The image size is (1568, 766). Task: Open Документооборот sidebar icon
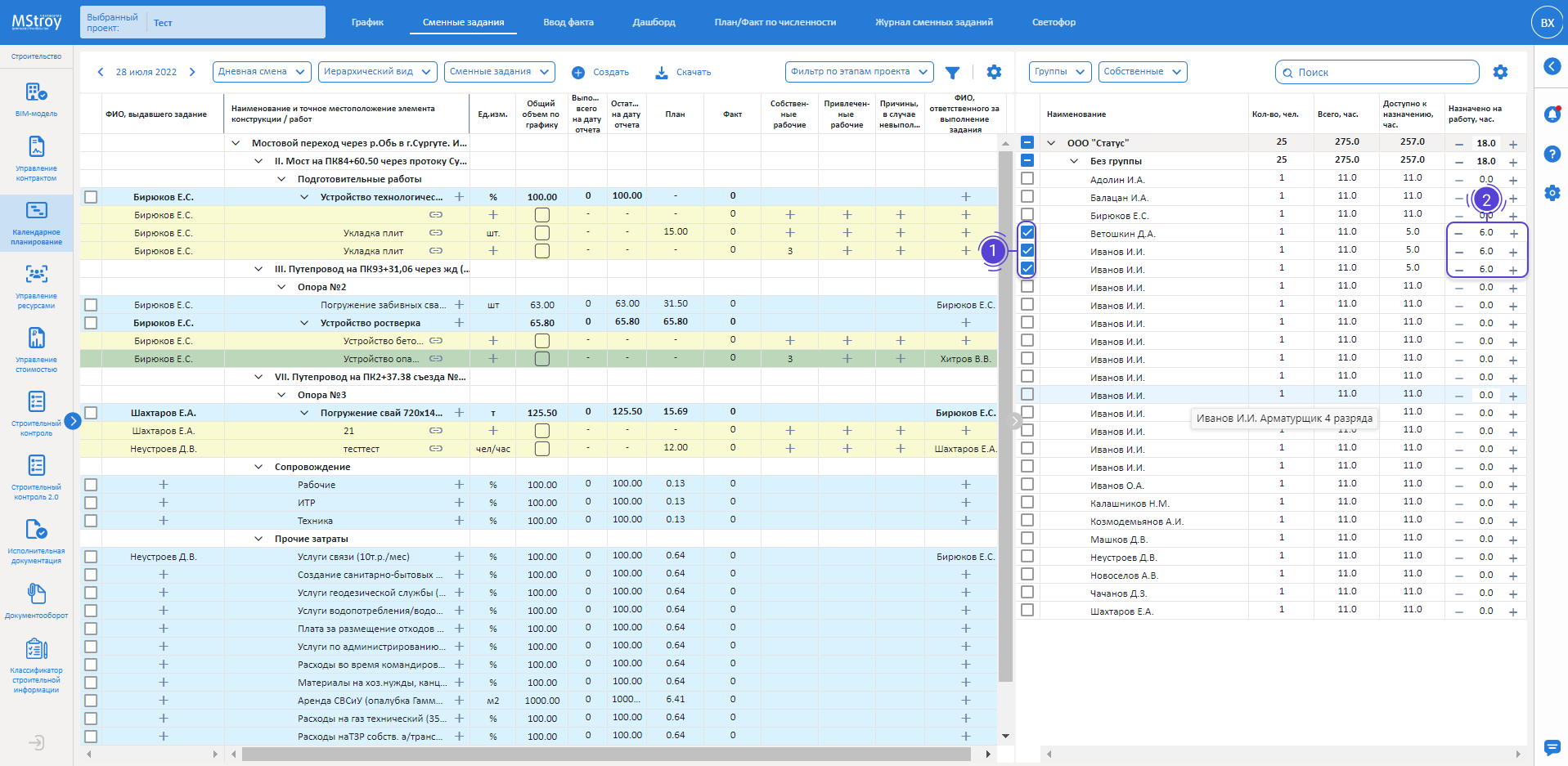point(36,601)
